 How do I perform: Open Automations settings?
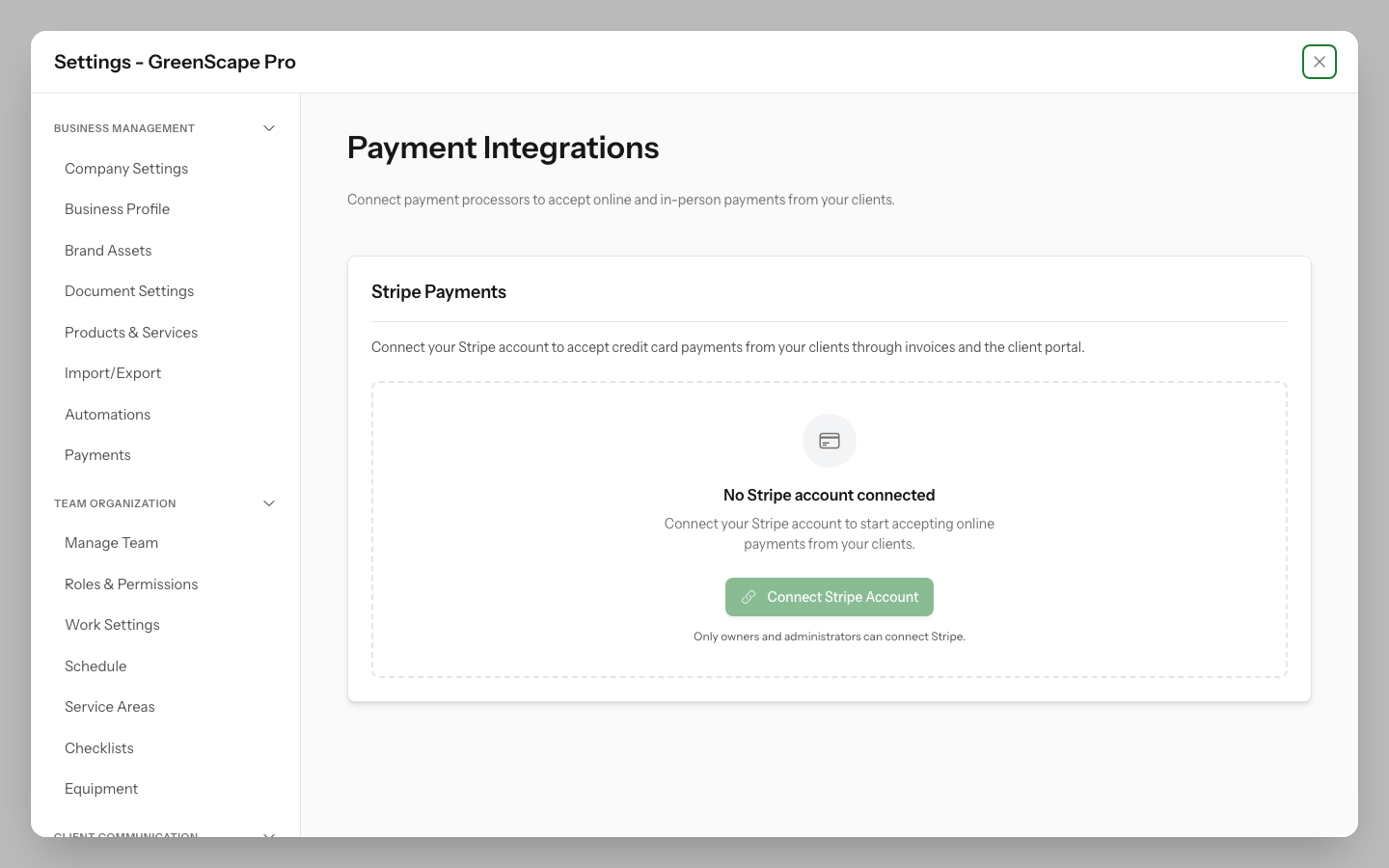click(x=107, y=415)
